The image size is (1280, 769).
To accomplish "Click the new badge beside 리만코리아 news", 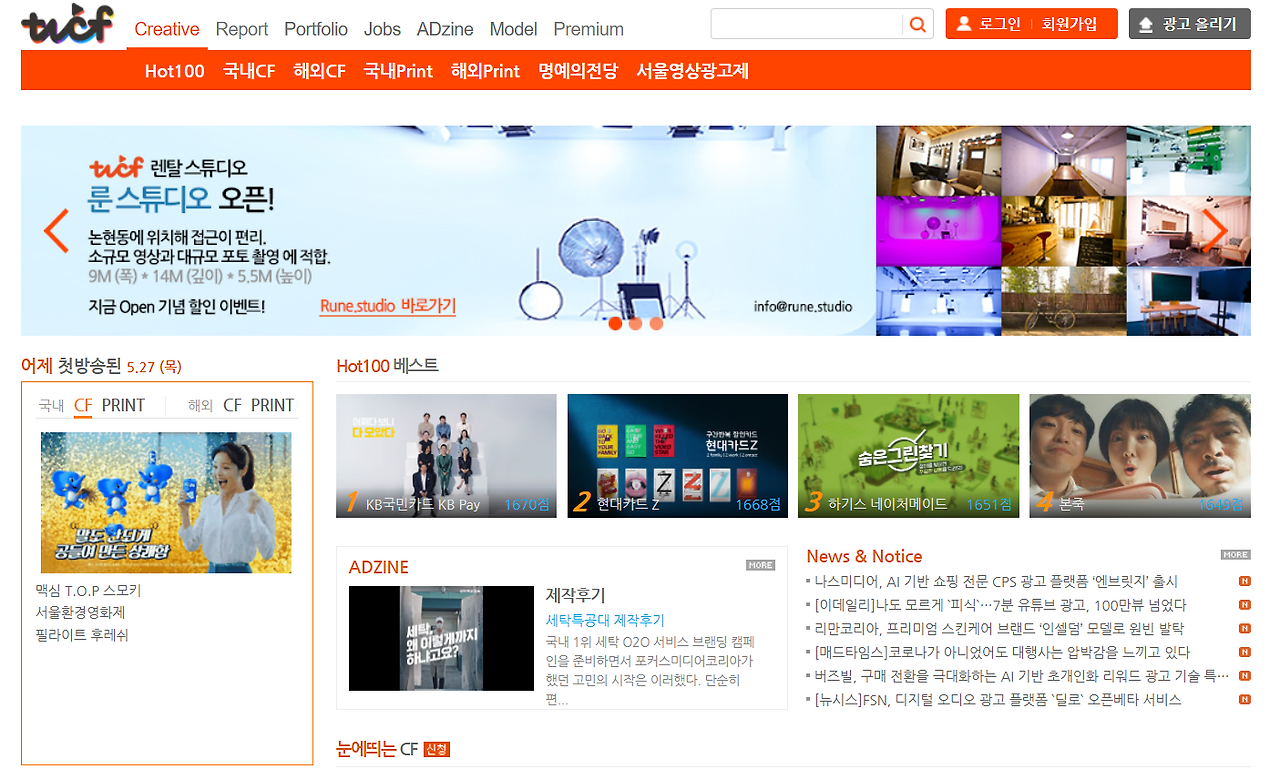I will click(1245, 629).
